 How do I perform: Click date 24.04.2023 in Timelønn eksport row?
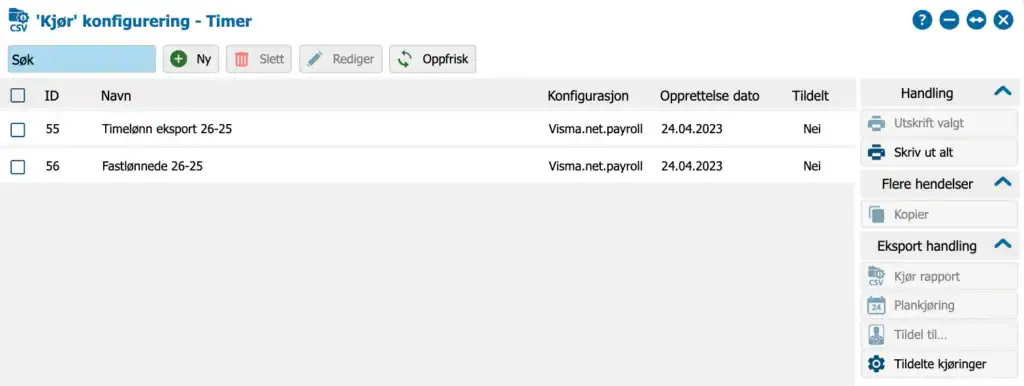pos(692,129)
